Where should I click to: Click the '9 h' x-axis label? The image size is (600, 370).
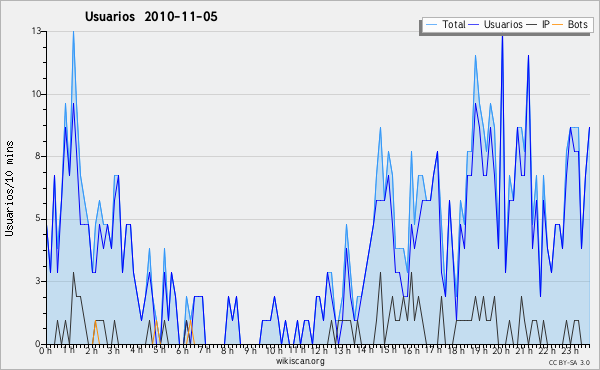click(x=250, y=350)
